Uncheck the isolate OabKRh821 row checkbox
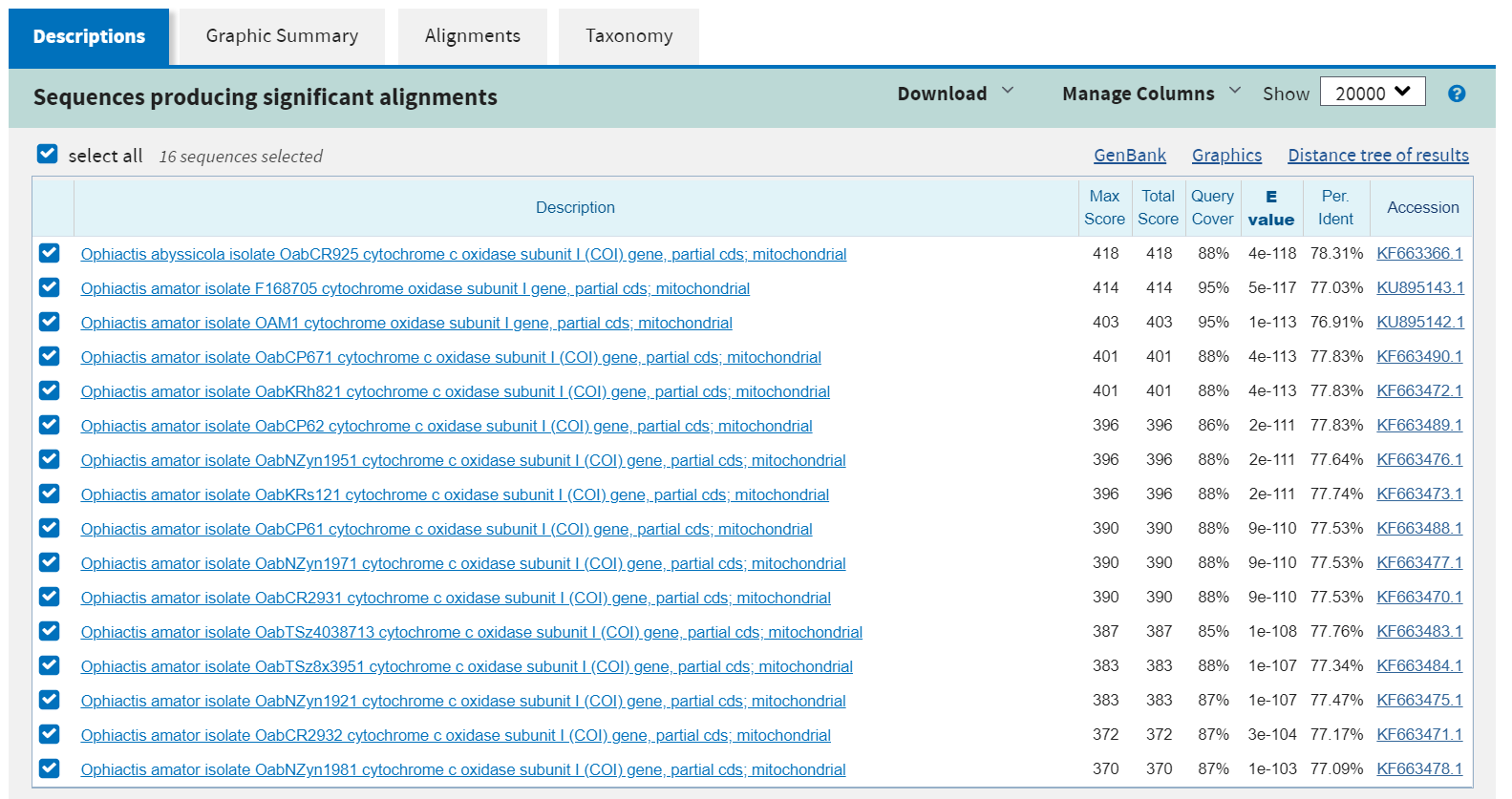1512x799 pixels. pyautogui.click(x=50, y=390)
